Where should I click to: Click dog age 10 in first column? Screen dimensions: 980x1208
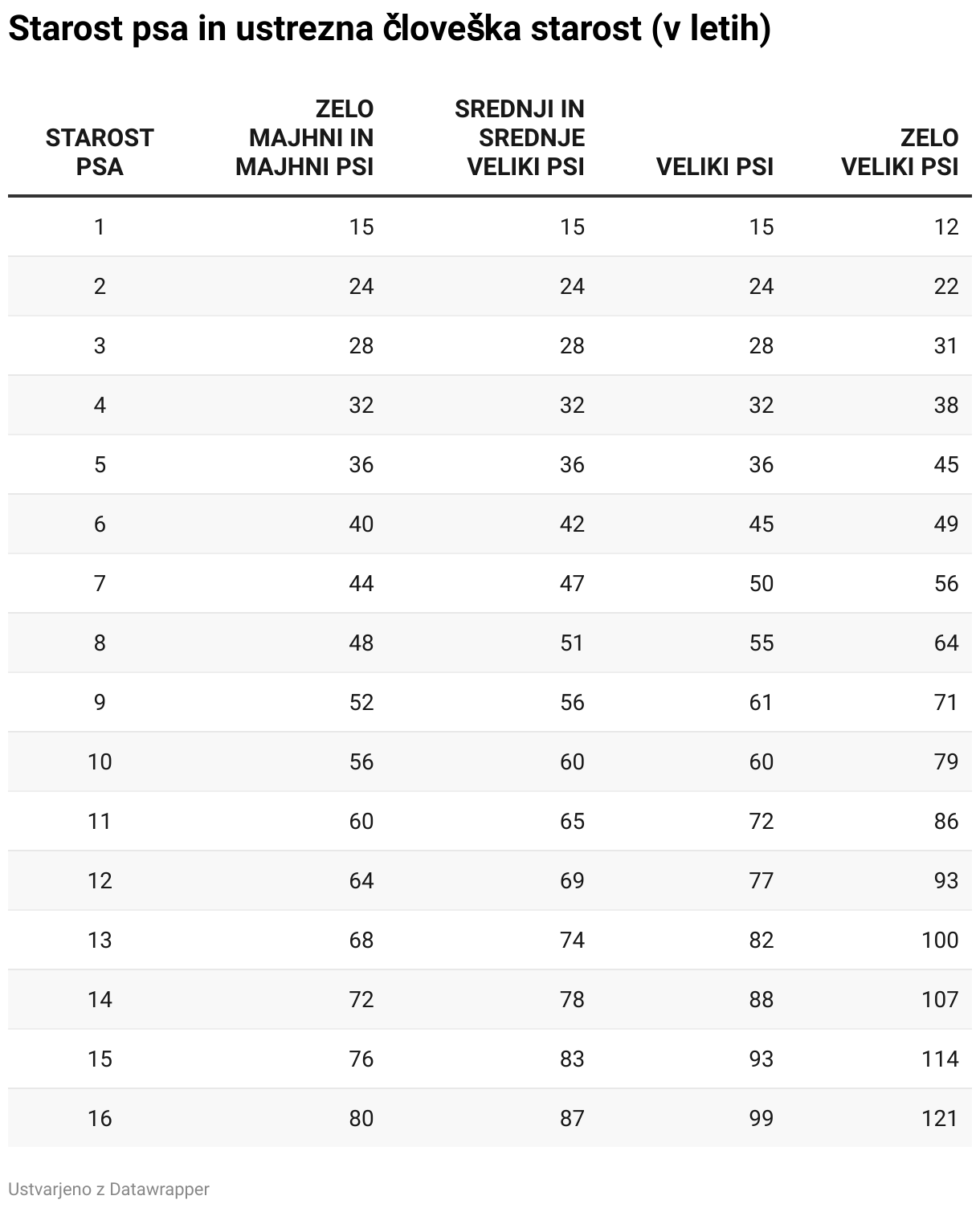[x=100, y=761]
